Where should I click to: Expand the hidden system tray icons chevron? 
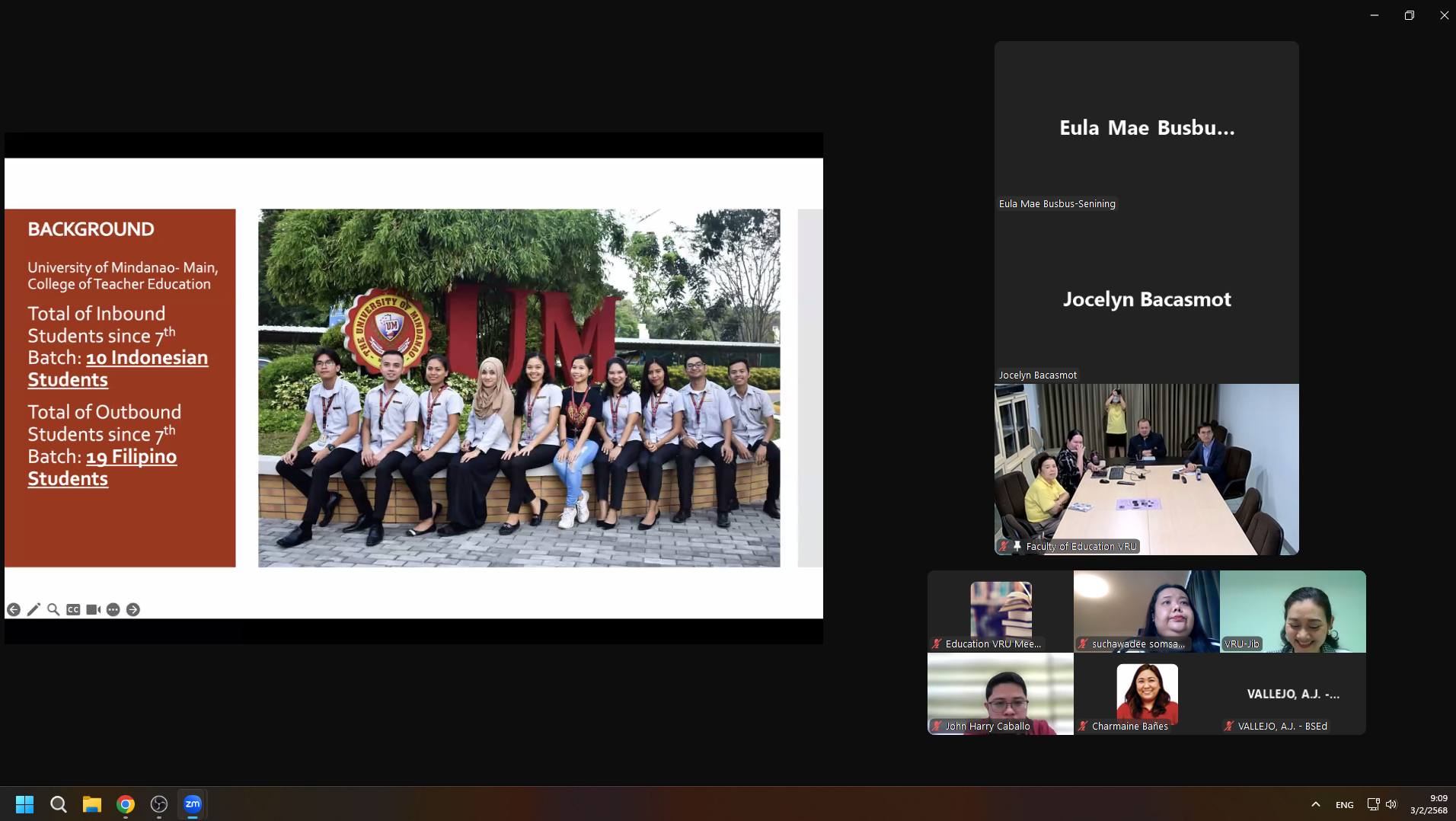coord(1315,804)
